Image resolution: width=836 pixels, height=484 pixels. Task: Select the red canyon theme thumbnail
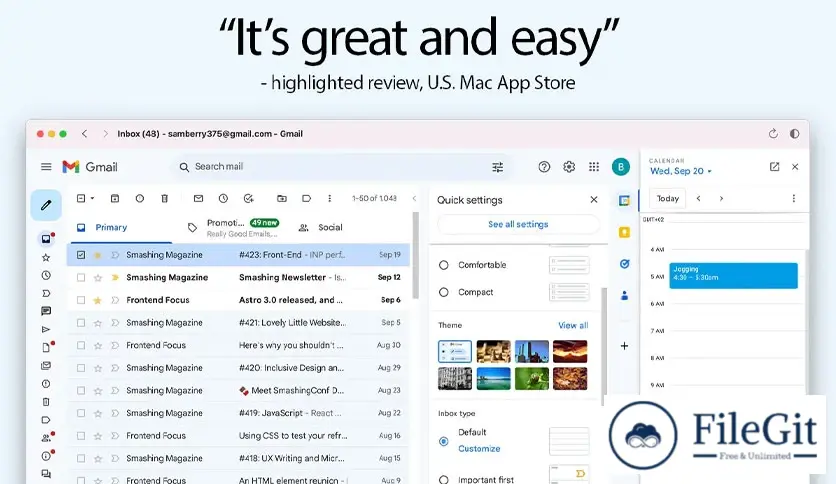[x=570, y=351]
